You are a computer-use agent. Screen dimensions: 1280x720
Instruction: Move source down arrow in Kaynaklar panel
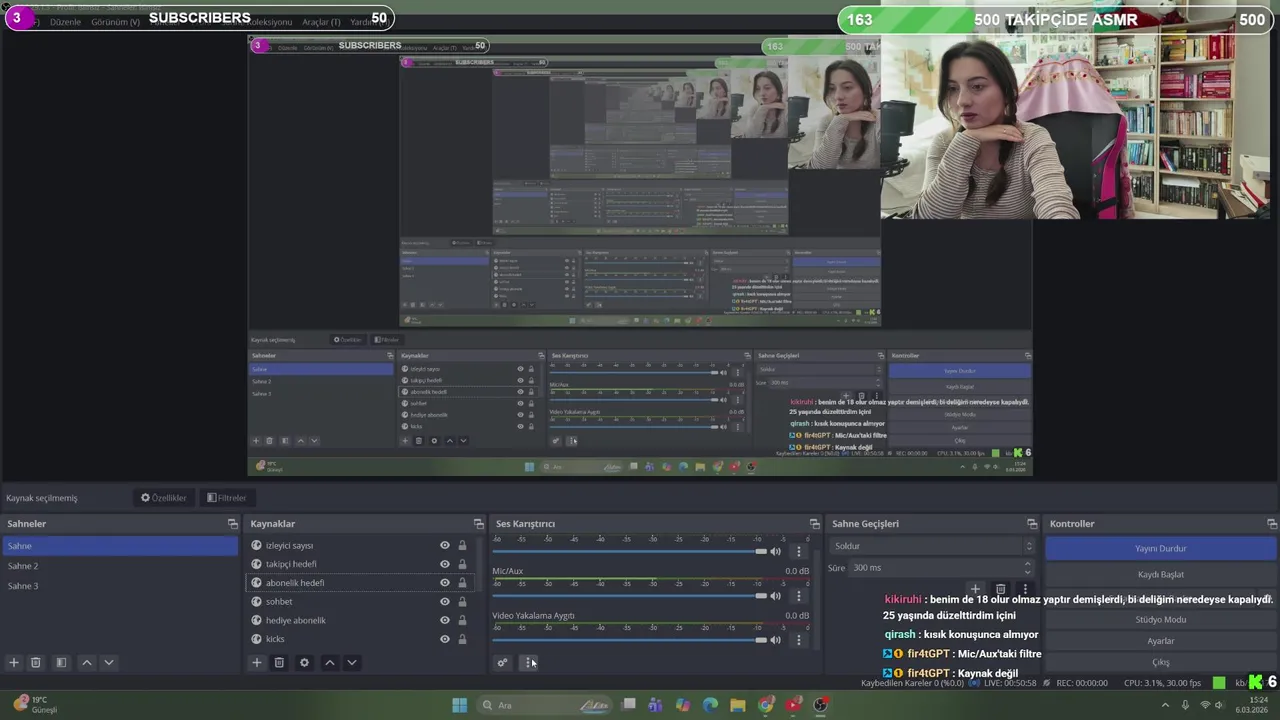pos(351,662)
